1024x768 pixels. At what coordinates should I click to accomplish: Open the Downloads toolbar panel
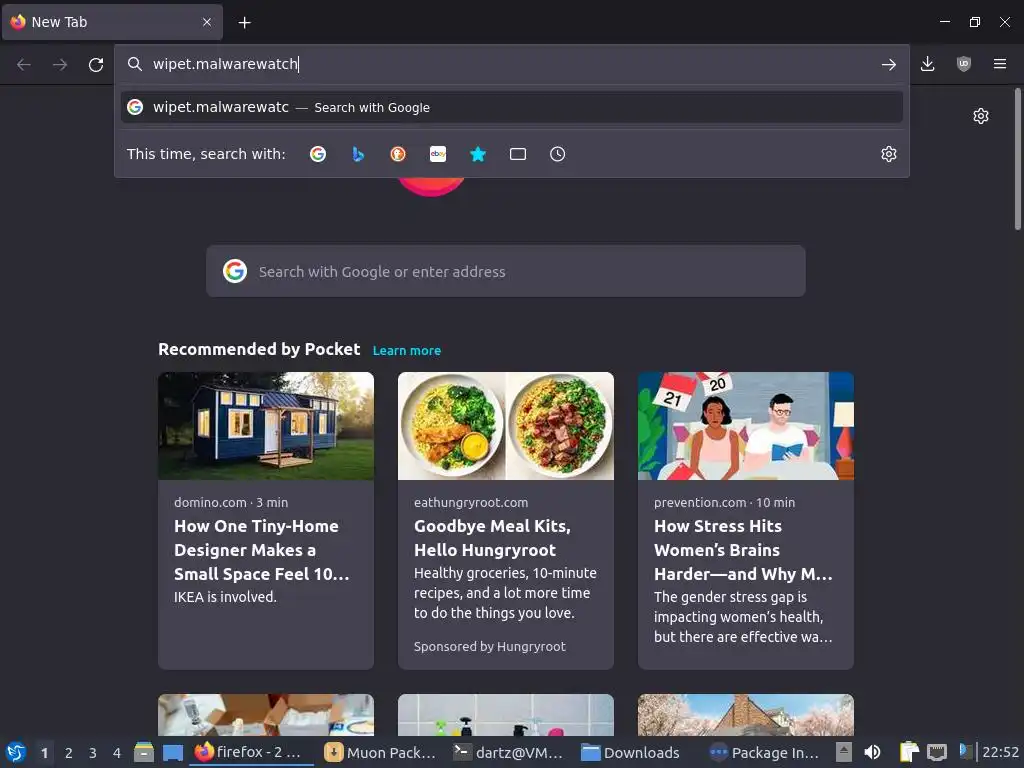point(927,64)
